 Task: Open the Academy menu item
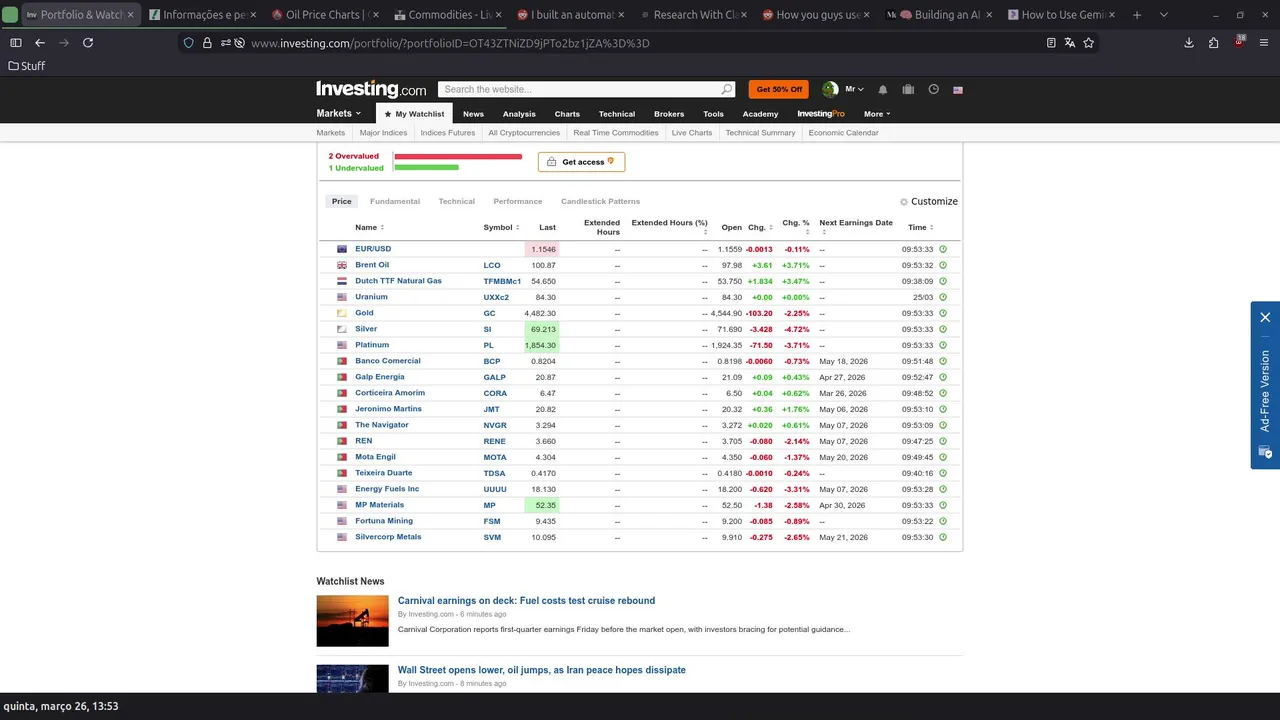(760, 114)
